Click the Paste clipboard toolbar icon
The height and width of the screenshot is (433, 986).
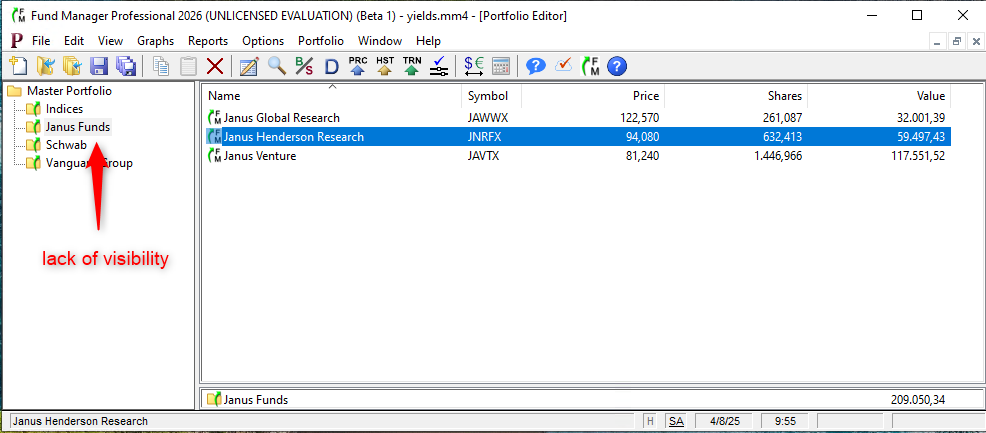click(189, 66)
